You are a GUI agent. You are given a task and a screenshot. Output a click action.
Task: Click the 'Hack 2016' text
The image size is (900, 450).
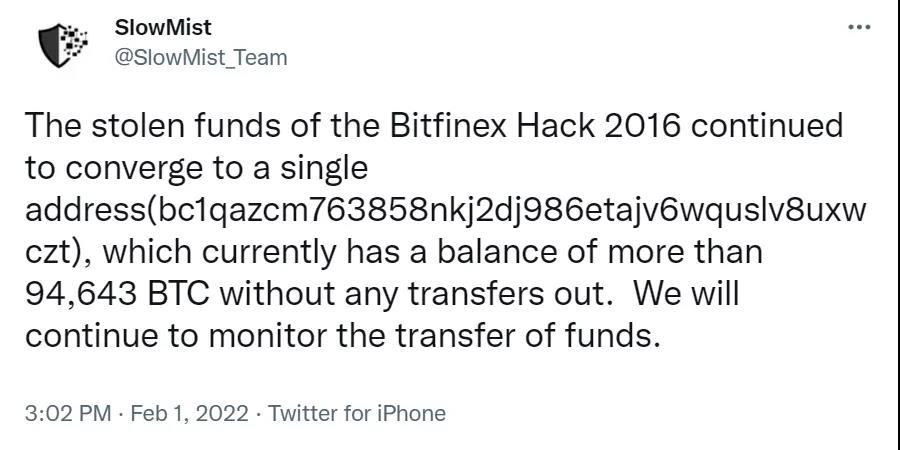pos(600,126)
